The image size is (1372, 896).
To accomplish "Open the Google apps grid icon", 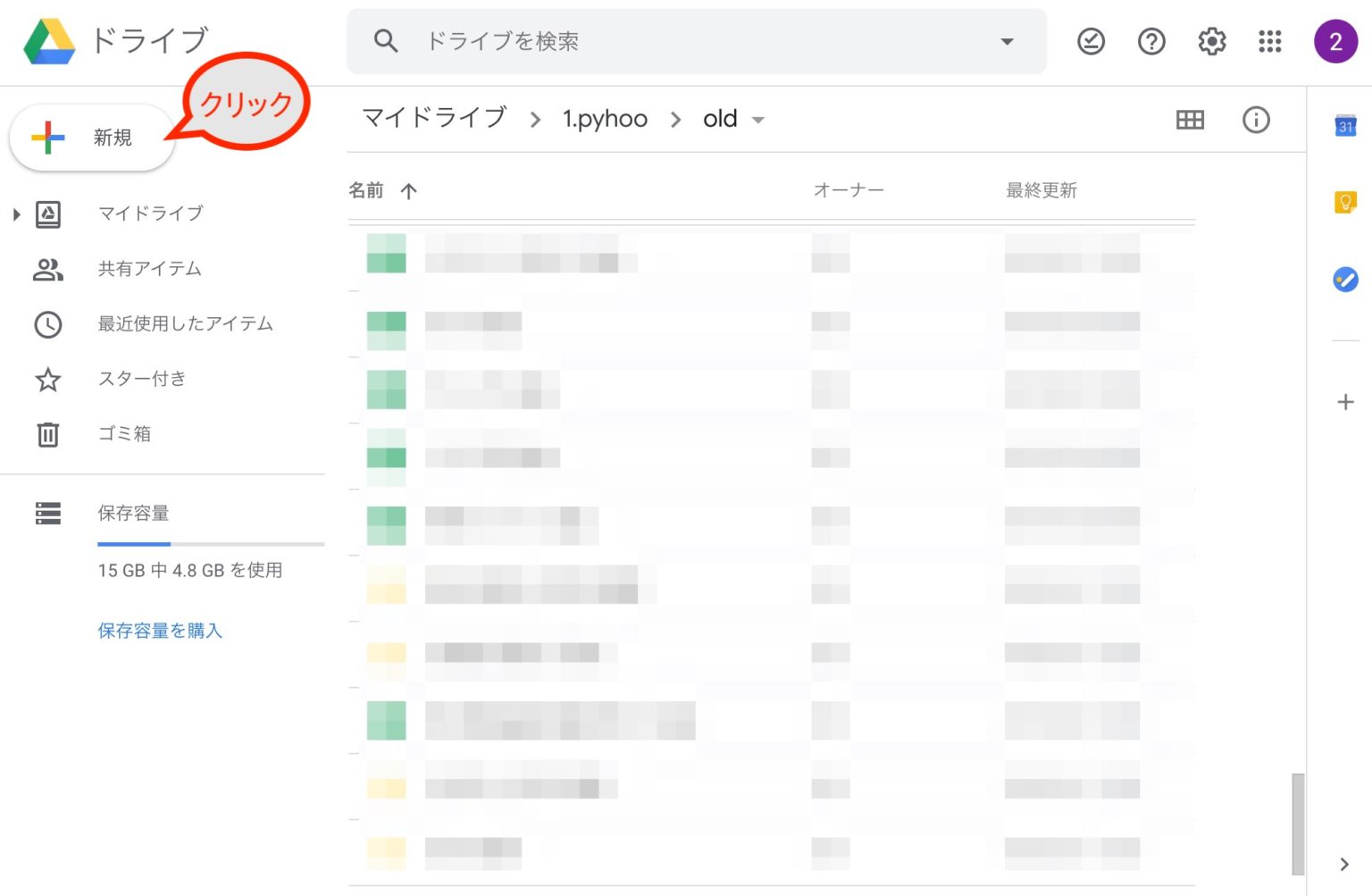I will [x=1269, y=41].
